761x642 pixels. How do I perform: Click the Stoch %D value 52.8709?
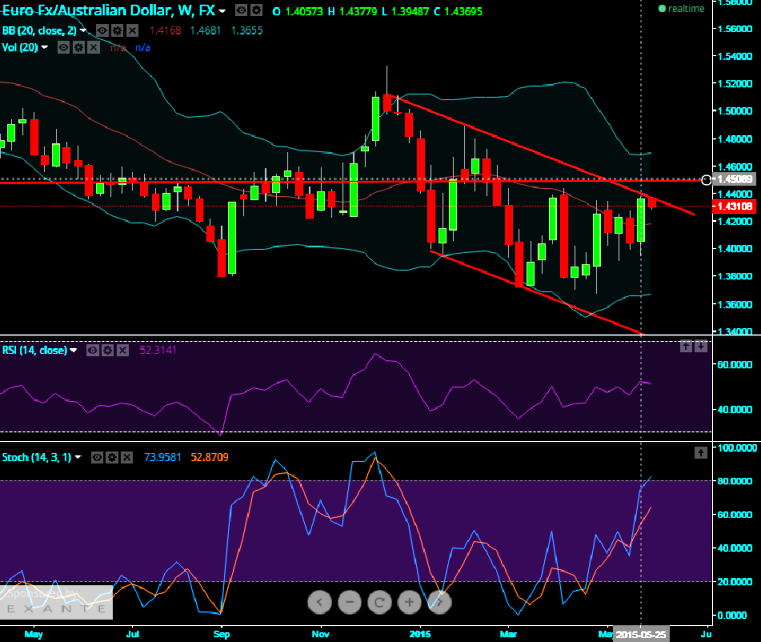click(210, 458)
